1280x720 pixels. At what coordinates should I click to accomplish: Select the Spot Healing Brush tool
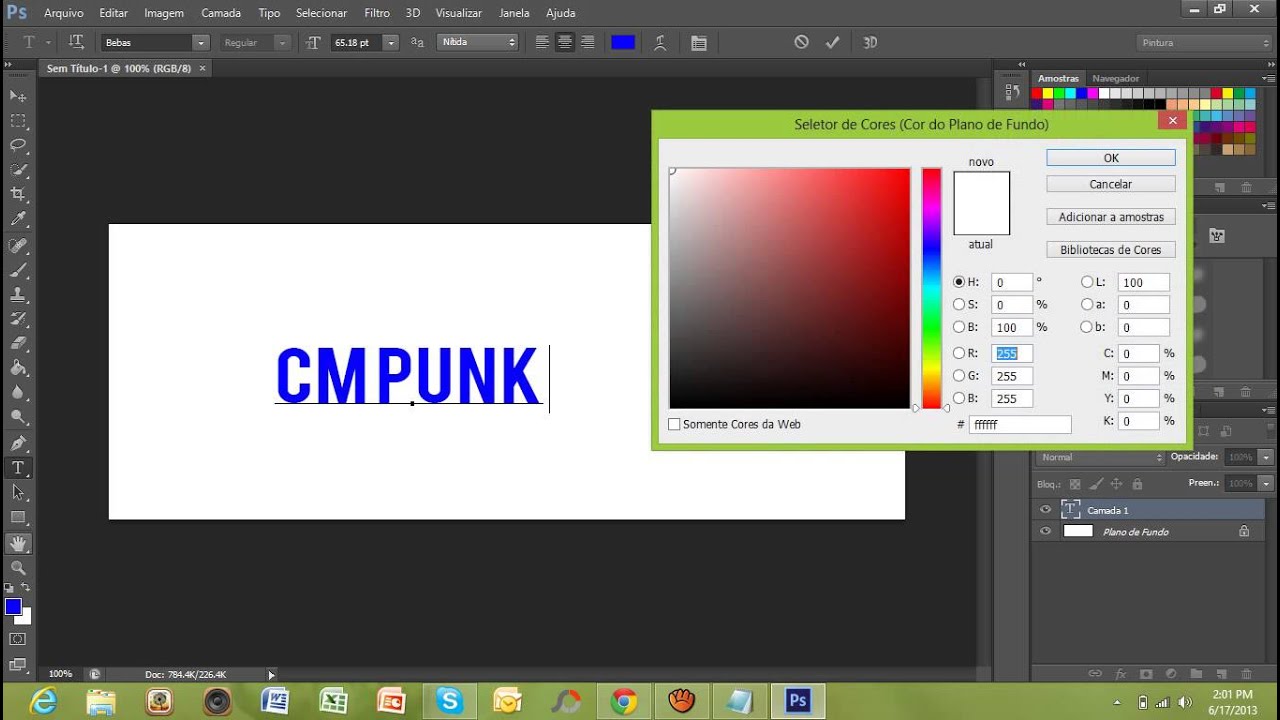pos(18,246)
